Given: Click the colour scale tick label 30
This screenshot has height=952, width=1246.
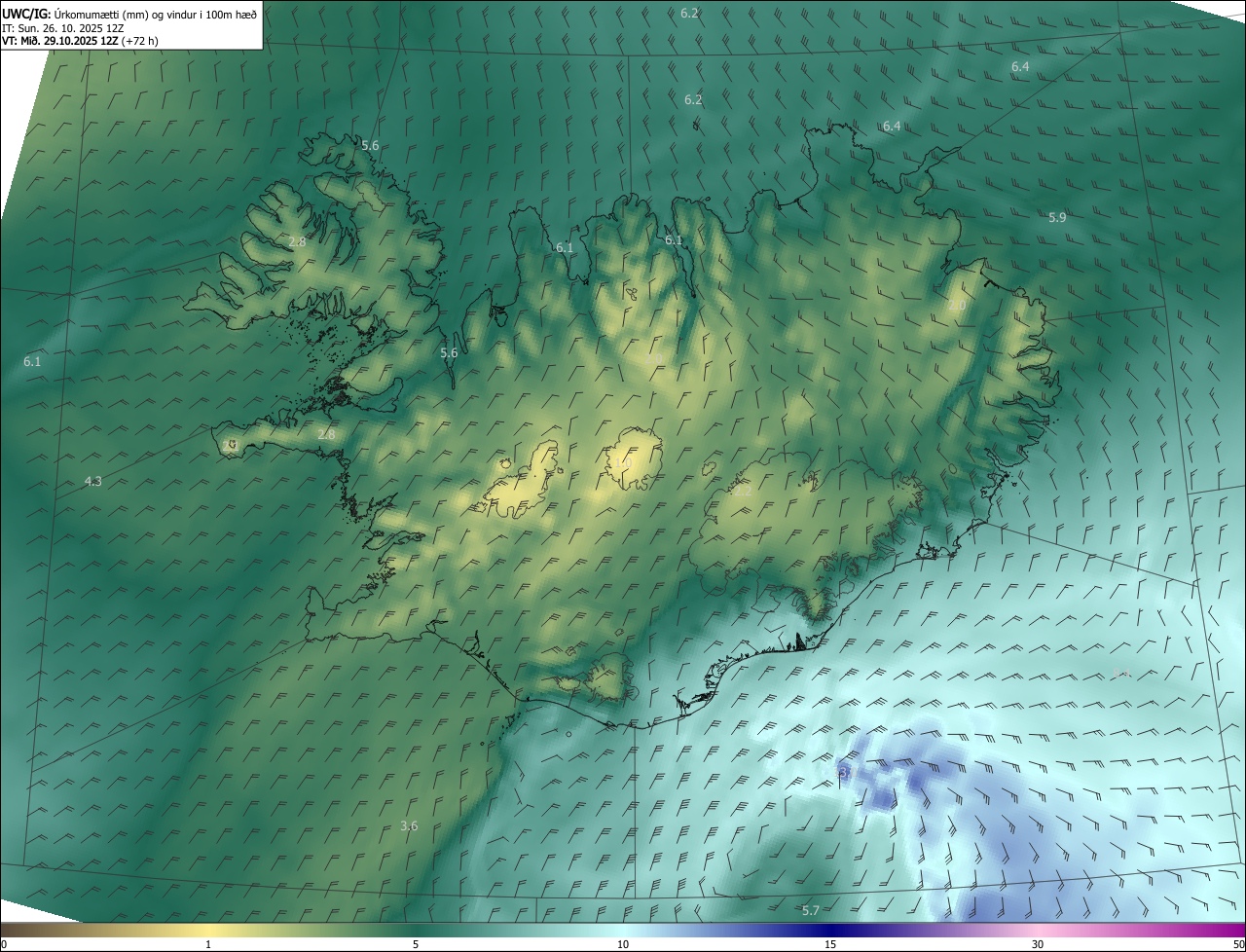Looking at the screenshot, I should click(x=1038, y=945).
